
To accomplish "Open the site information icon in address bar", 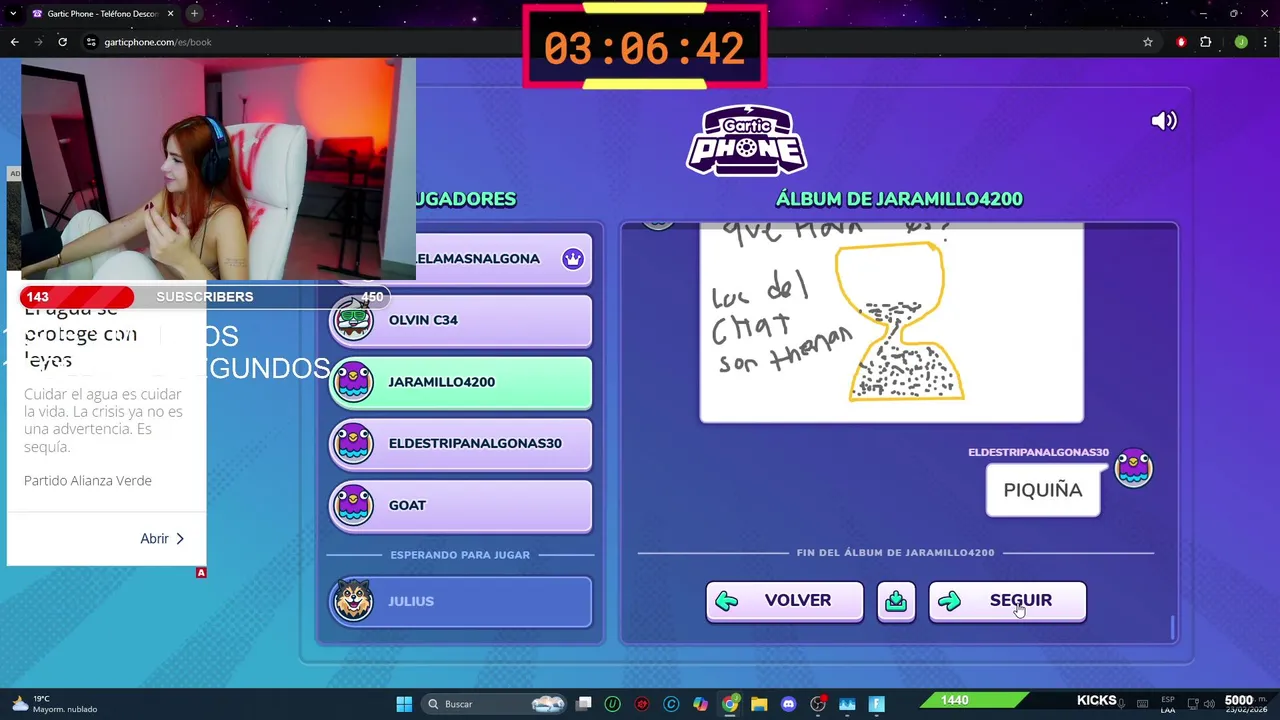I will pos(91,42).
